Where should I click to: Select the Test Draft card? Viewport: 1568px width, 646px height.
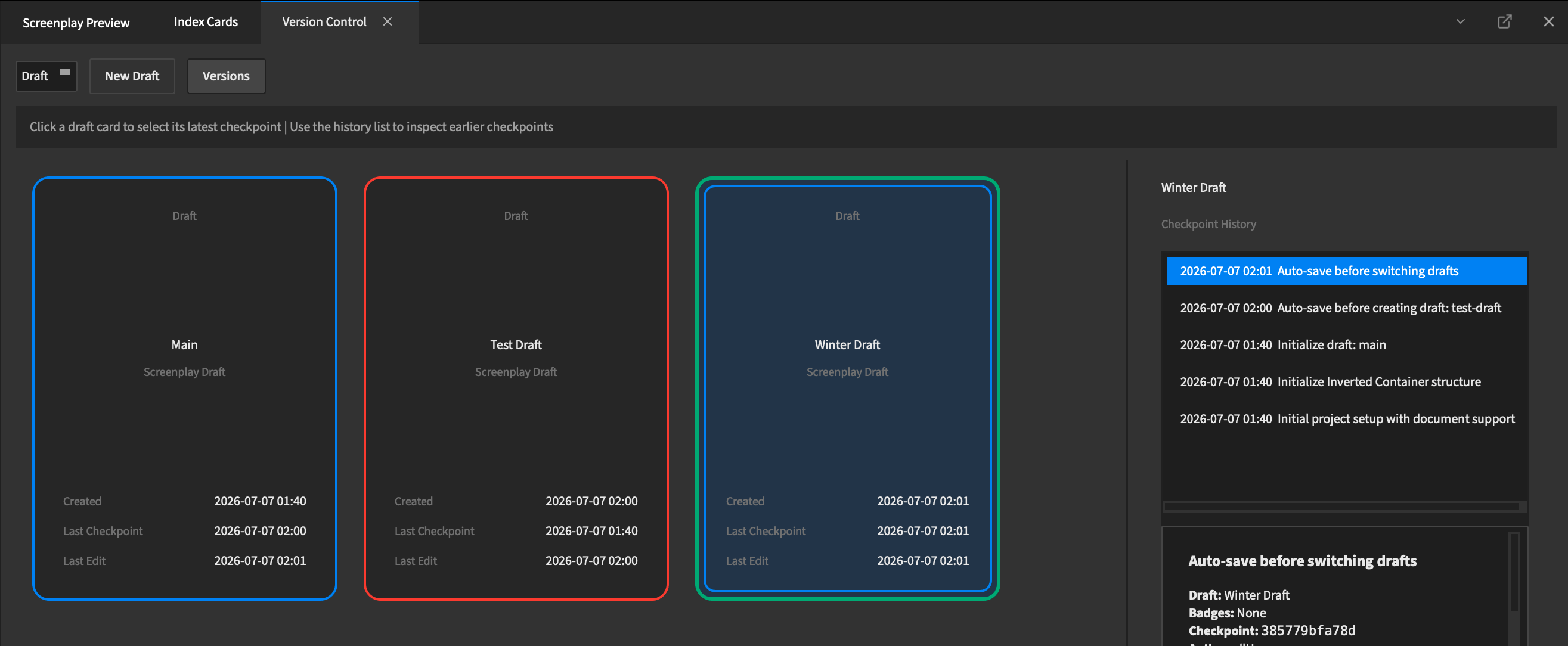point(516,388)
